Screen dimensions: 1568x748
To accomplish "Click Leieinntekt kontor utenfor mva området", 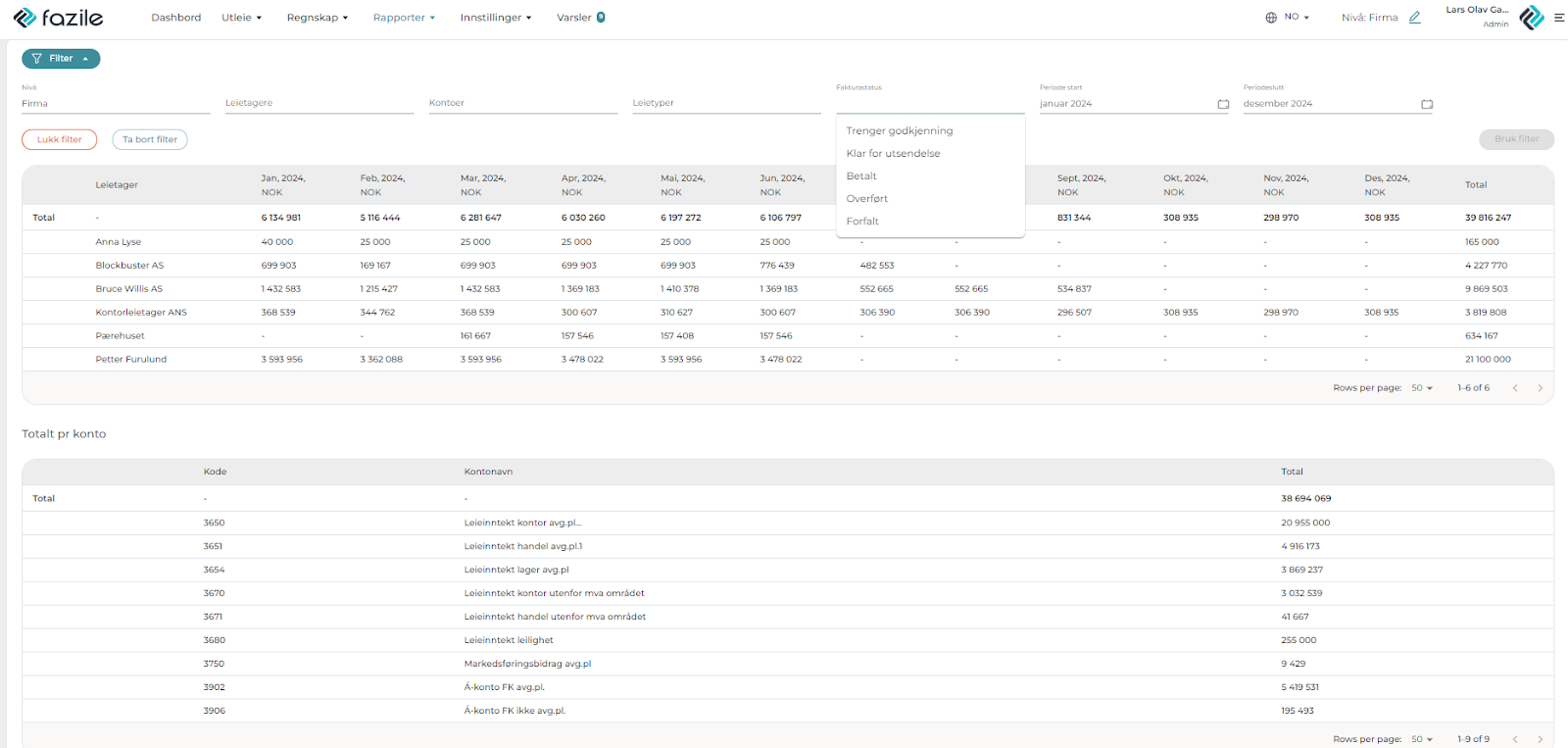I will (554, 593).
